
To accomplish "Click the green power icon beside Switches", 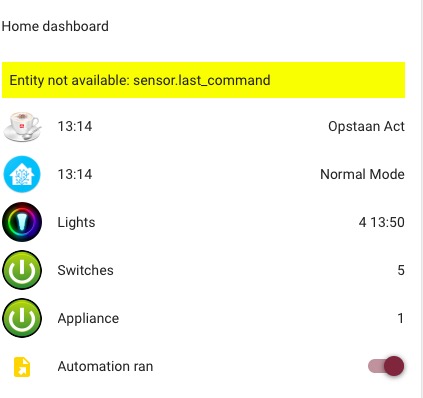I will point(22,270).
